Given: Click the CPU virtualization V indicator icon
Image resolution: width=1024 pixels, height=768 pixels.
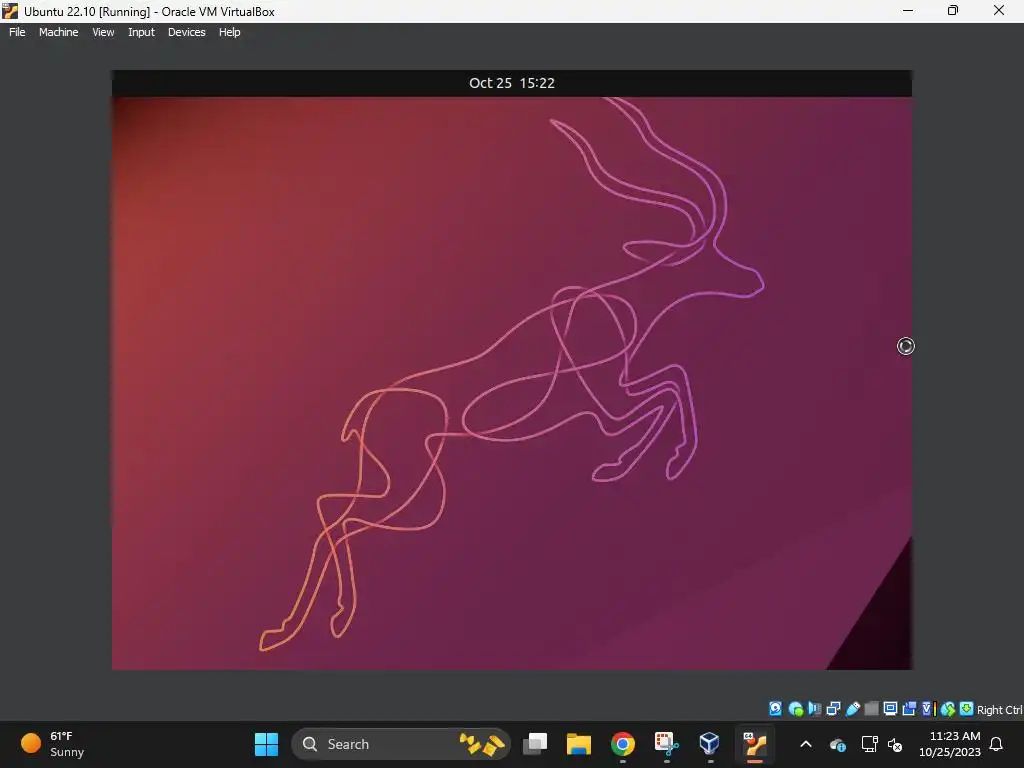Looking at the screenshot, I should coord(929,709).
